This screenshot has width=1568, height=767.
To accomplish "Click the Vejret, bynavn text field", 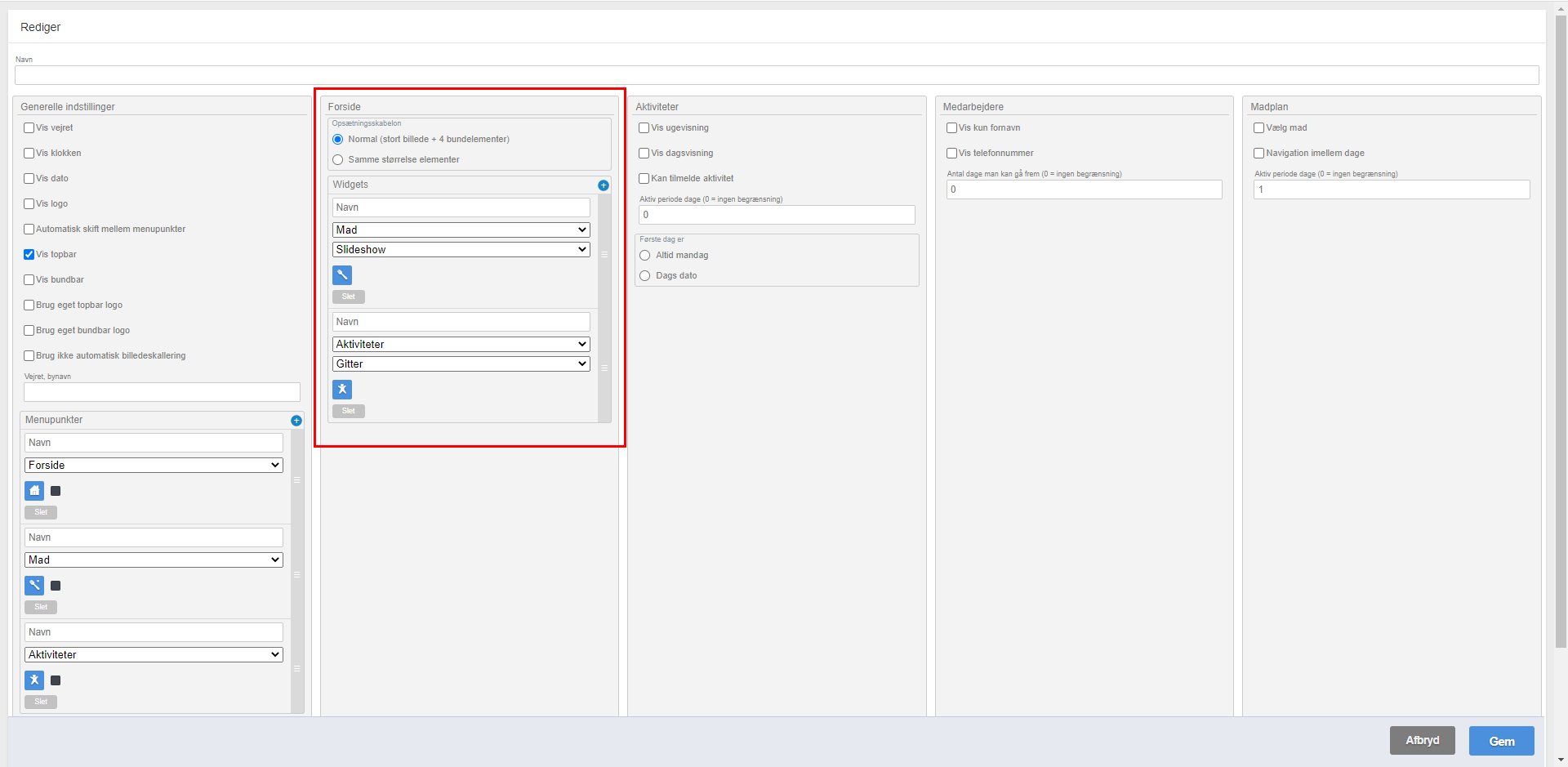I will (162, 392).
